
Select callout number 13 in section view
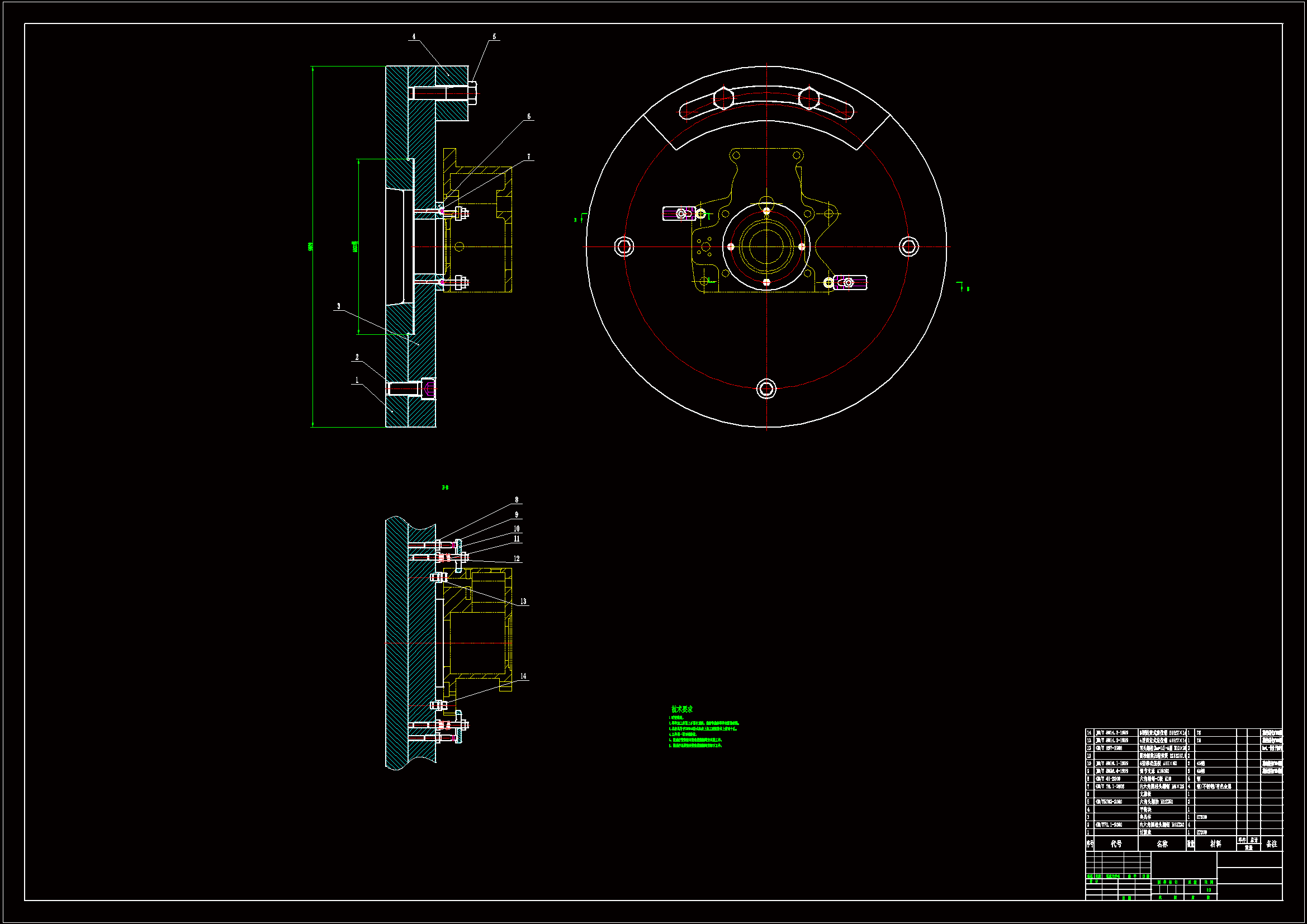(523, 601)
